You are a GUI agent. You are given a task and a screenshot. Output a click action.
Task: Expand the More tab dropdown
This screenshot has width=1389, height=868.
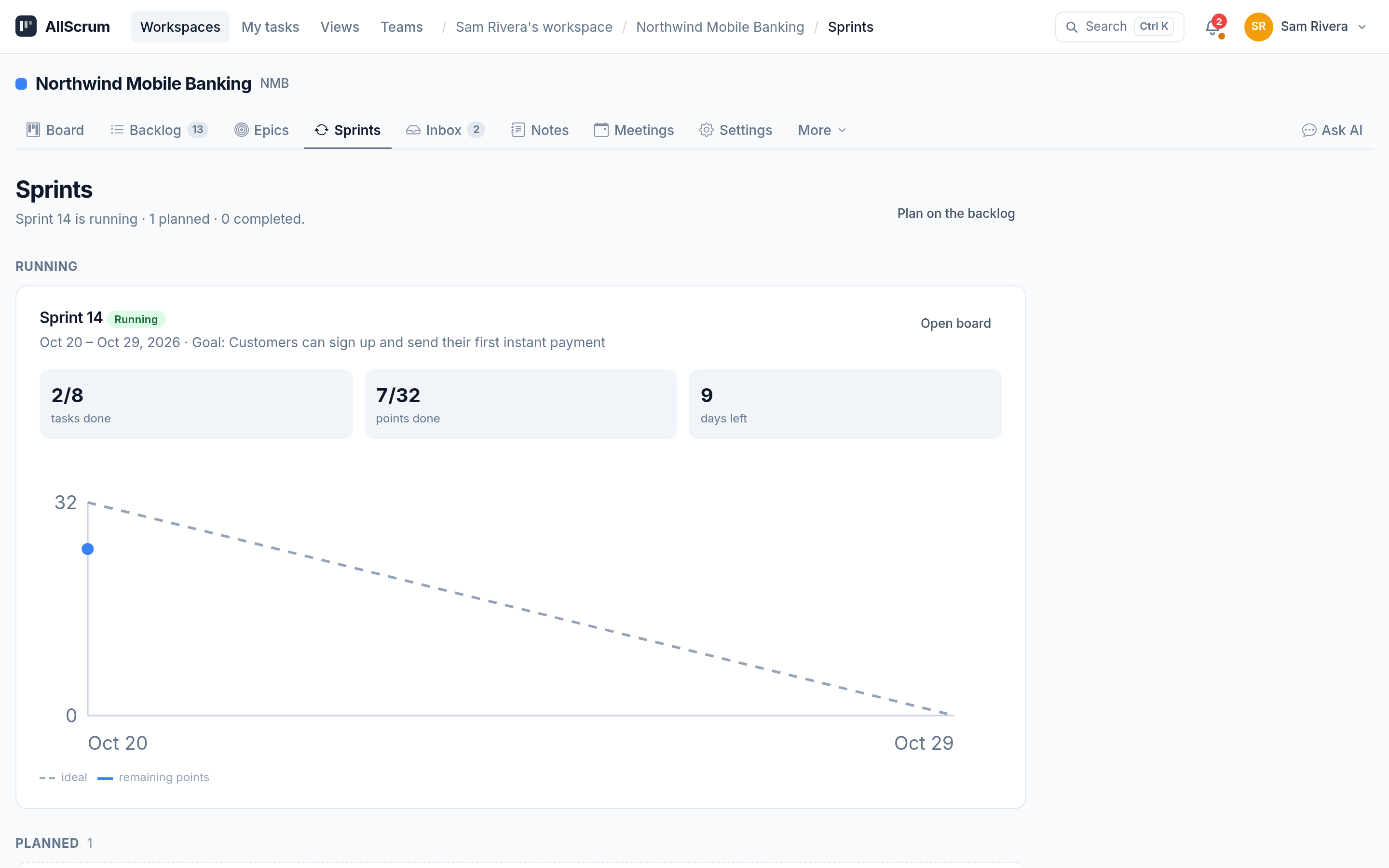coord(821,130)
